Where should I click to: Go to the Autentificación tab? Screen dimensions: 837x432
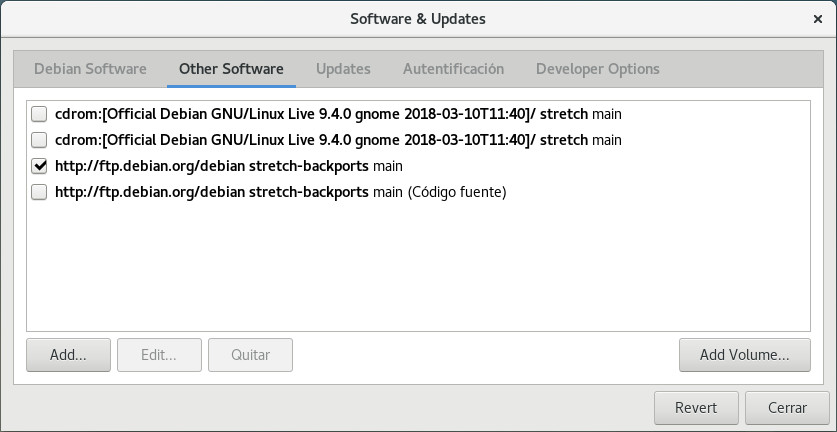[453, 69]
